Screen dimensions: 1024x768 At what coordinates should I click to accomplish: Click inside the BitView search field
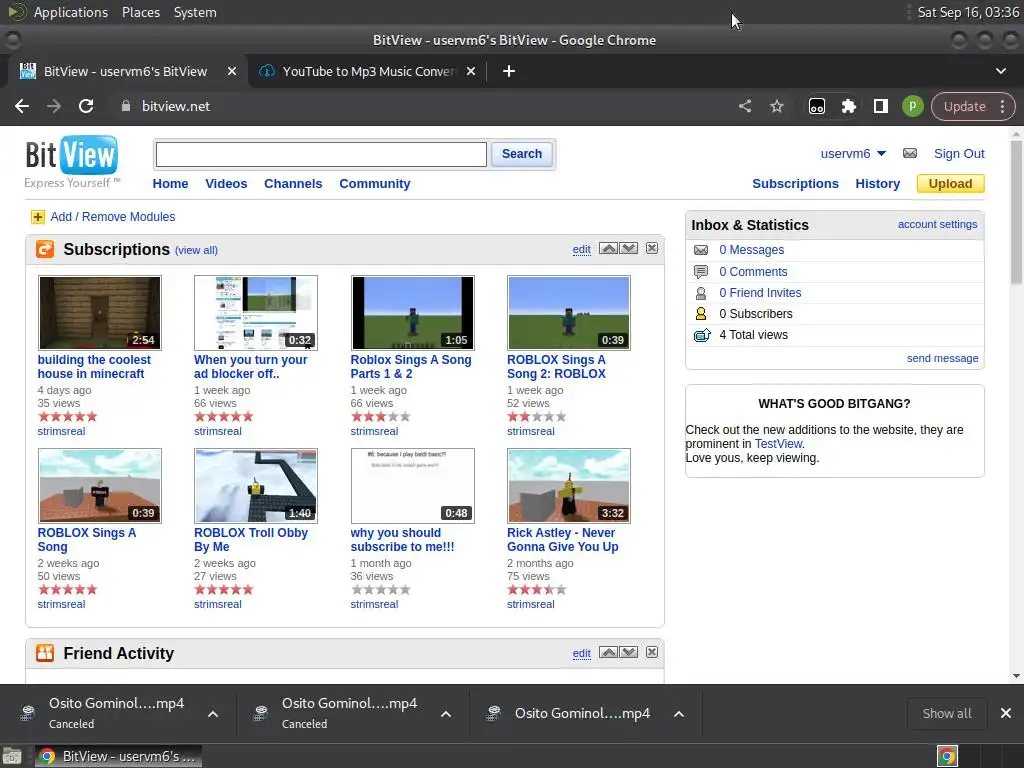pyautogui.click(x=321, y=155)
